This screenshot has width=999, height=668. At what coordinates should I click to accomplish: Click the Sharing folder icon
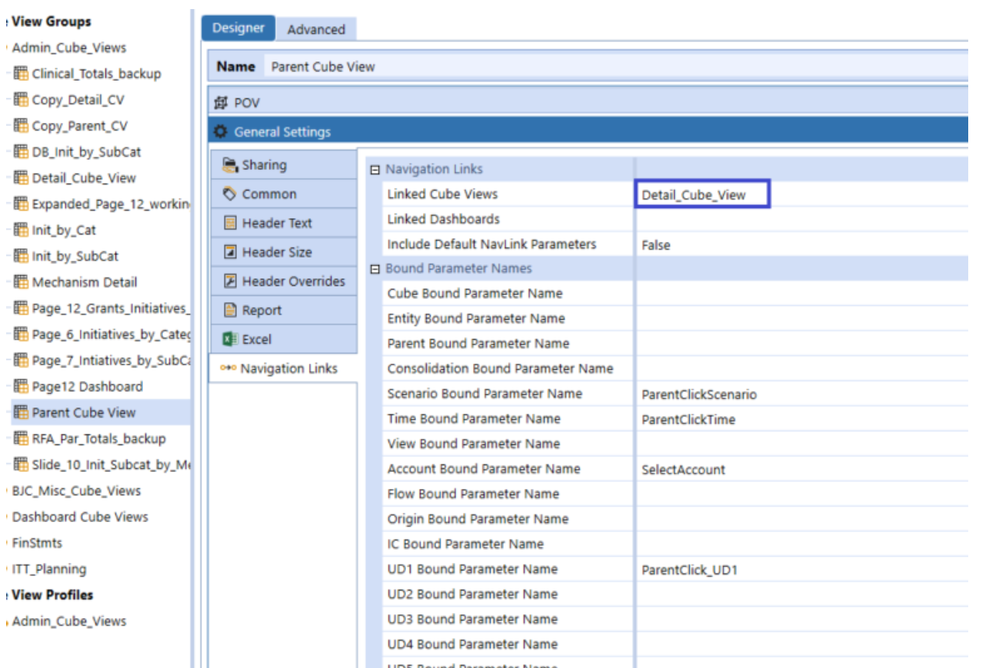click(229, 165)
